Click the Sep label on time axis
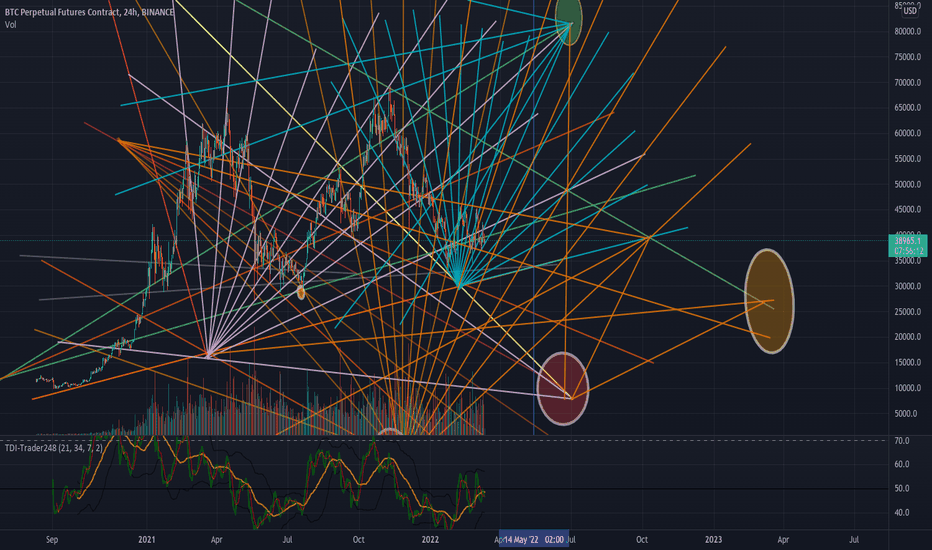This screenshot has width=932, height=550. click(x=52, y=539)
